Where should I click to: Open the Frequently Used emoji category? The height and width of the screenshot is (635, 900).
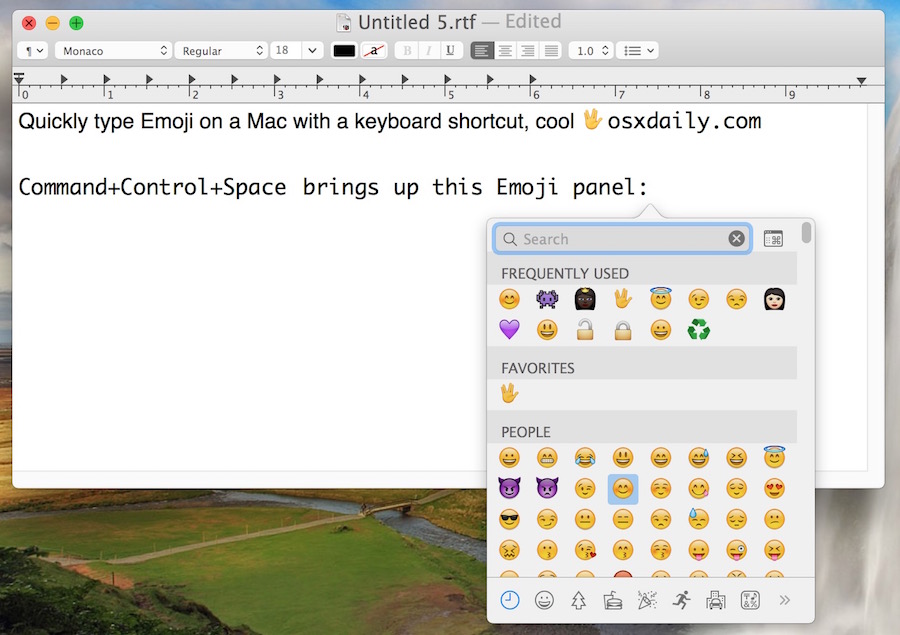click(x=509, y=599)
